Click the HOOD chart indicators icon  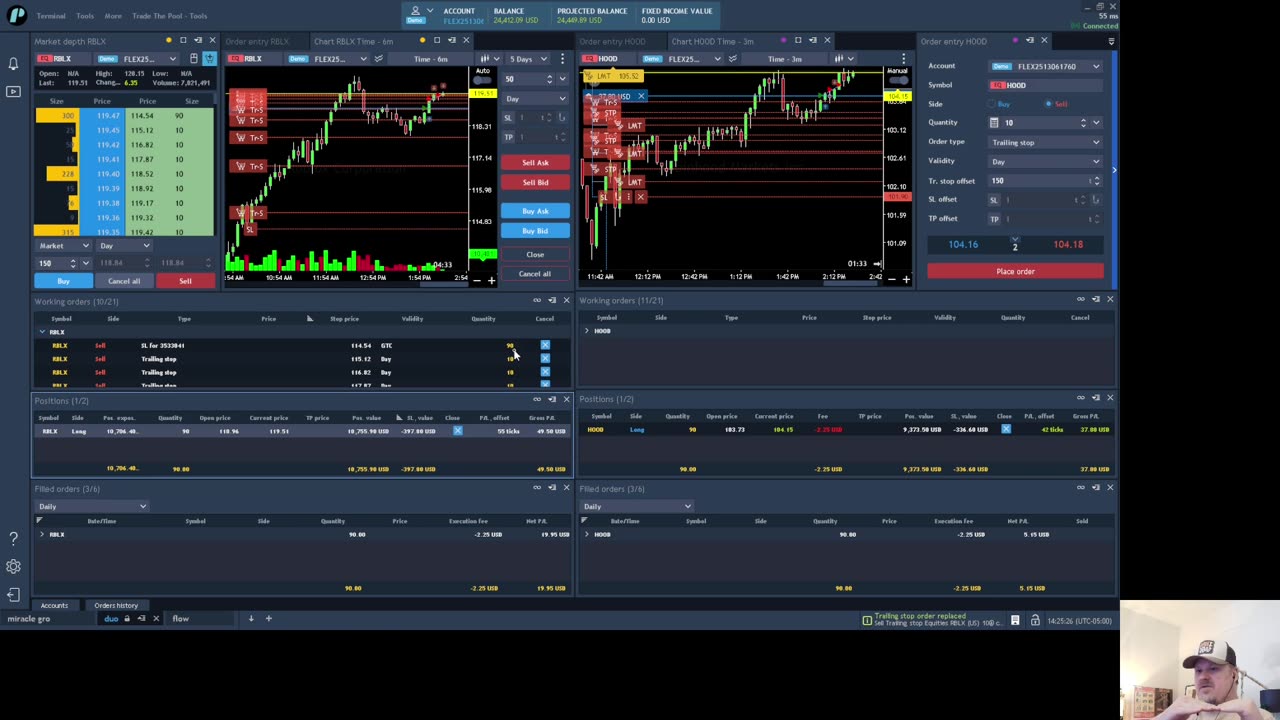(x=732, y=59)
